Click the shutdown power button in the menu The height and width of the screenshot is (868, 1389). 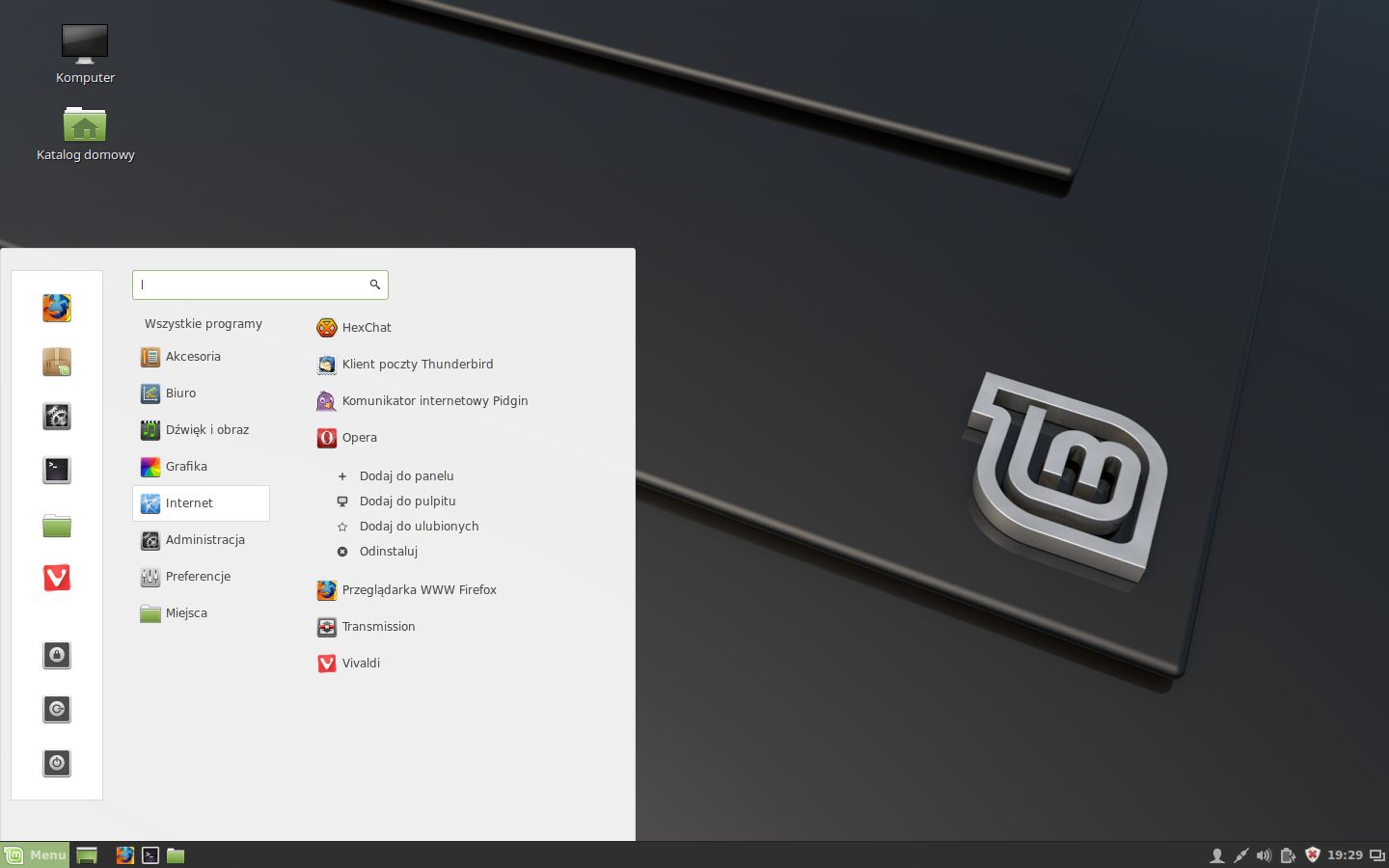coord(57,763)
